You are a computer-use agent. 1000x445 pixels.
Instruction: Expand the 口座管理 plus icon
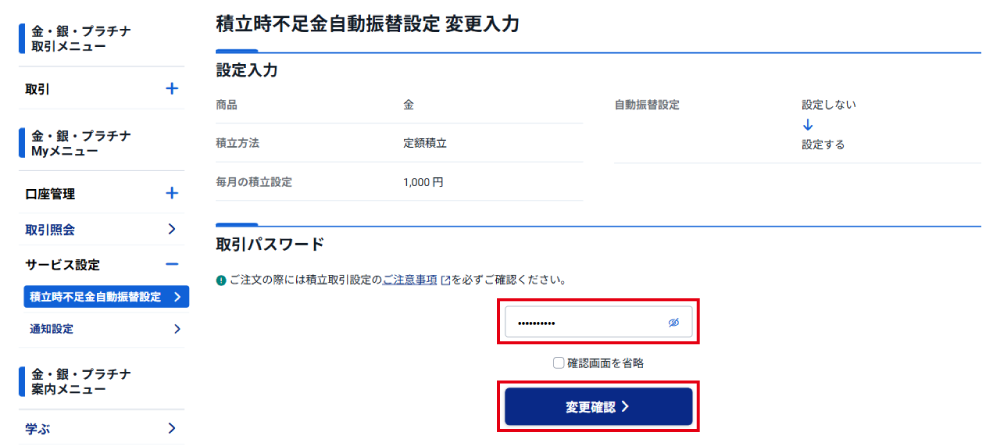click(x=172, y=194)
